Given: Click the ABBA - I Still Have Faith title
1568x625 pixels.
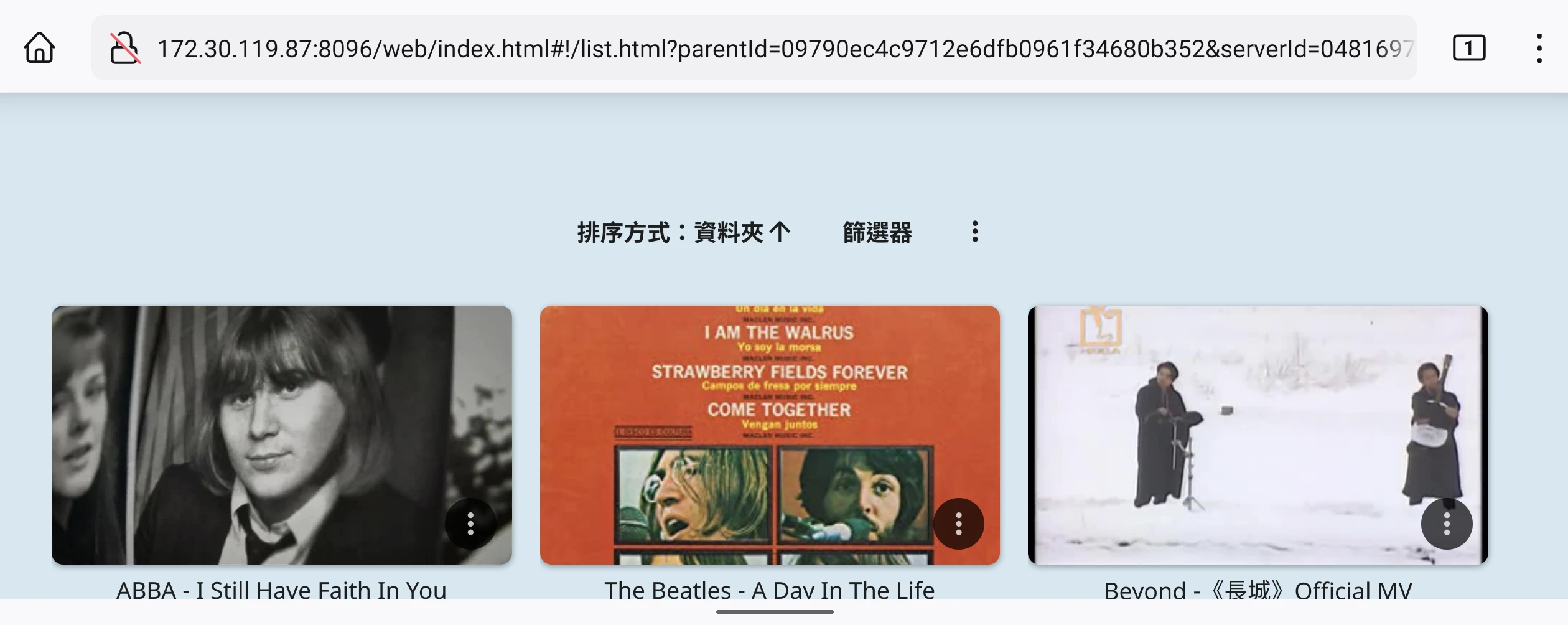Looking at the screenshot, I should point(282,590).
